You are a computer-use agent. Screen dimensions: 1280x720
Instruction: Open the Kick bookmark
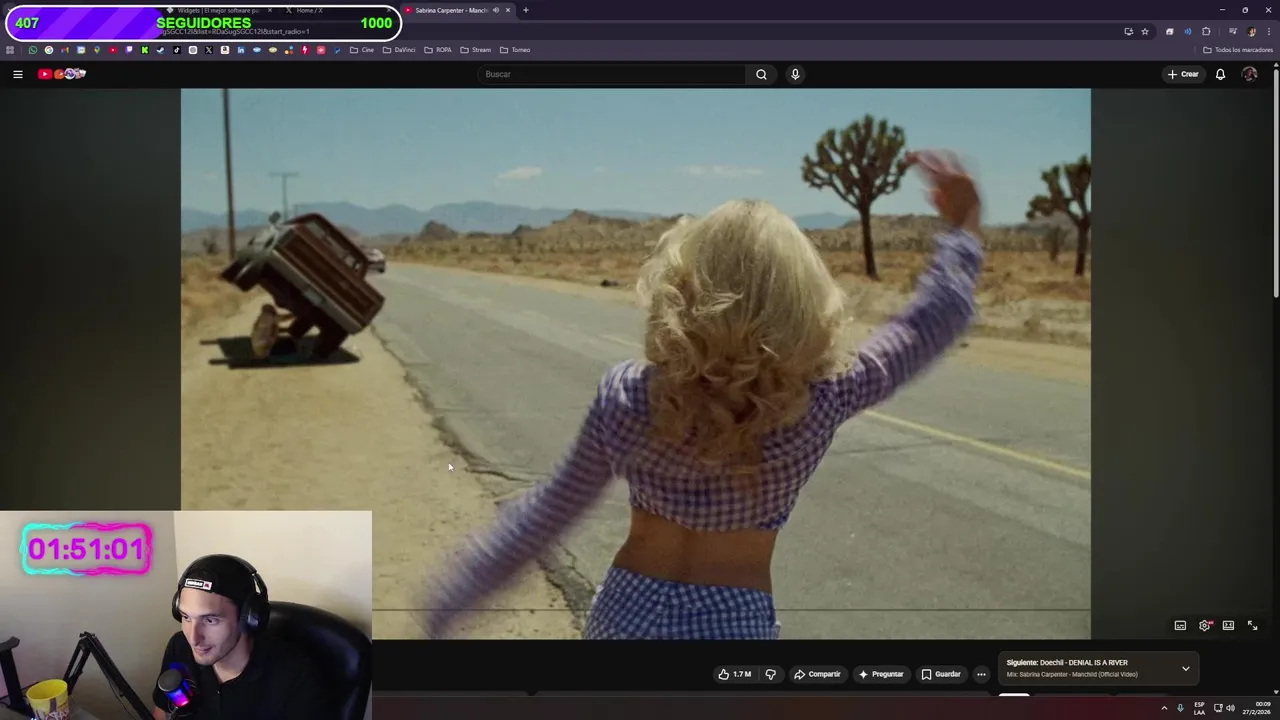pos(145,50)
